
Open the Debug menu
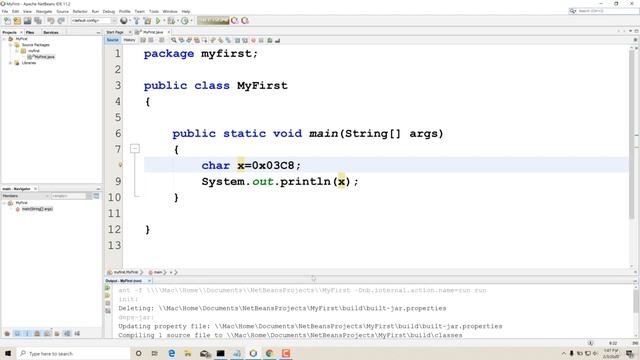109,11
